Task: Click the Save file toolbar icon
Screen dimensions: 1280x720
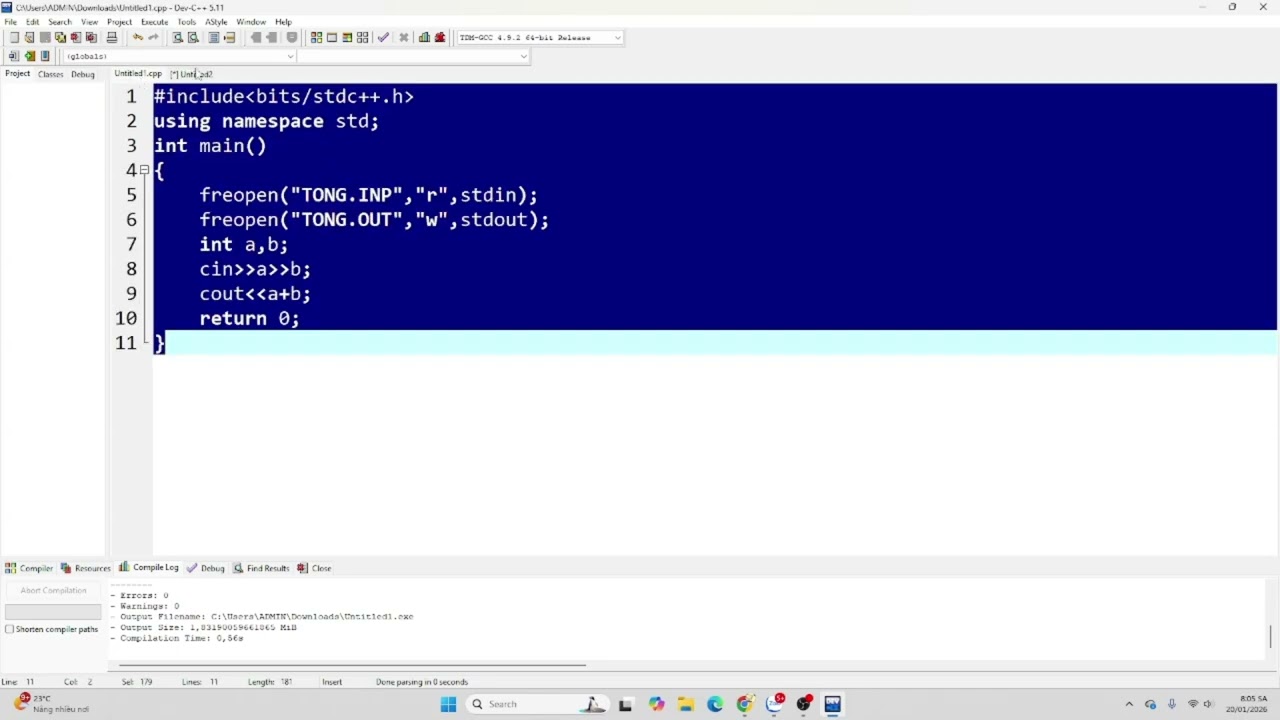Action: [45, 37]
